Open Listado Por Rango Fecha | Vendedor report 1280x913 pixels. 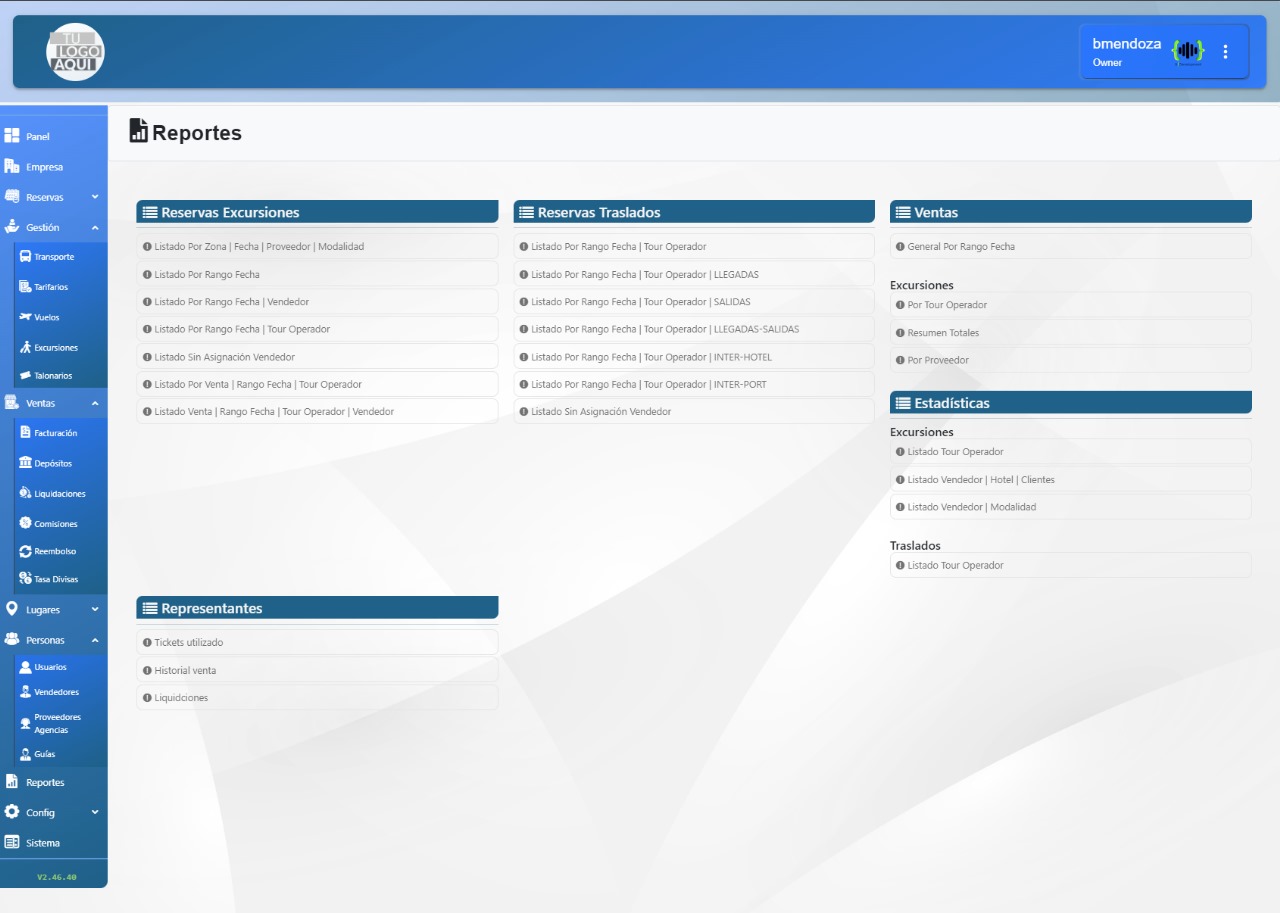(231, 302)
